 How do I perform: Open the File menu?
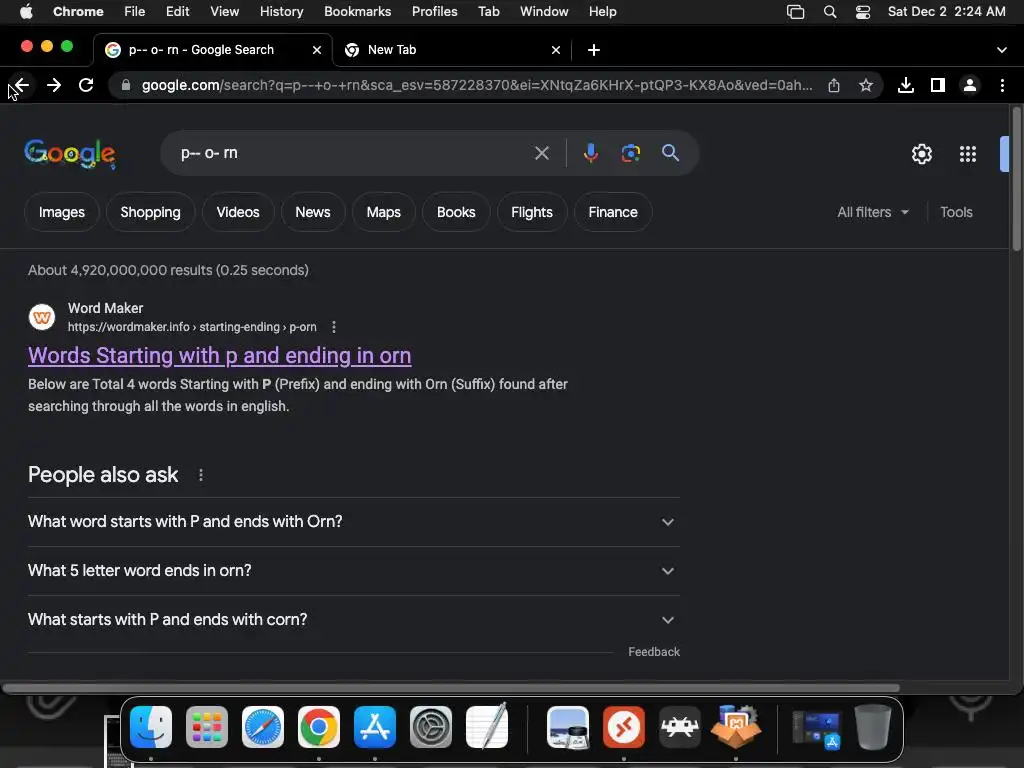135,12
